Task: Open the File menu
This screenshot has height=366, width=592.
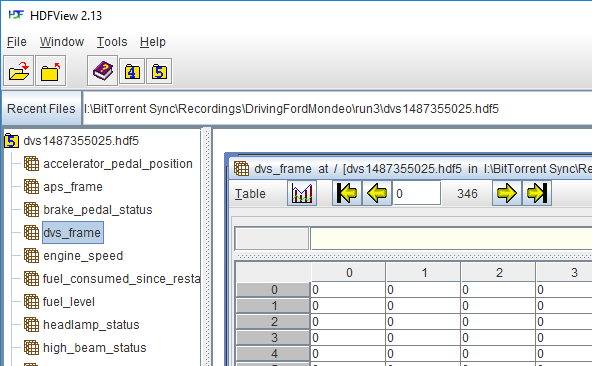Action: (x=17, y=42)
